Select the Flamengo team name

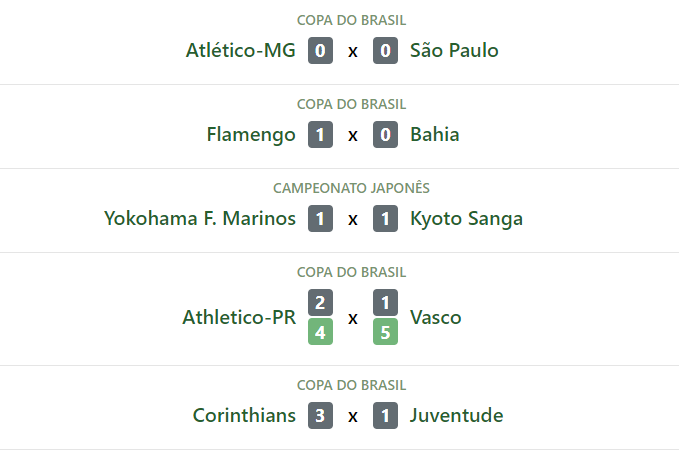[x=251, y=135]
